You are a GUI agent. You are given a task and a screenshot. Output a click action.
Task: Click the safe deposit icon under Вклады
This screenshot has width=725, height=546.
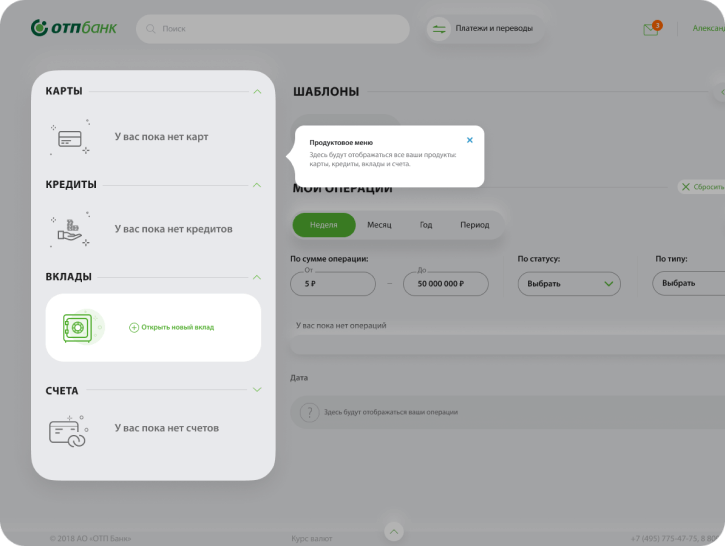coord(76,327)
